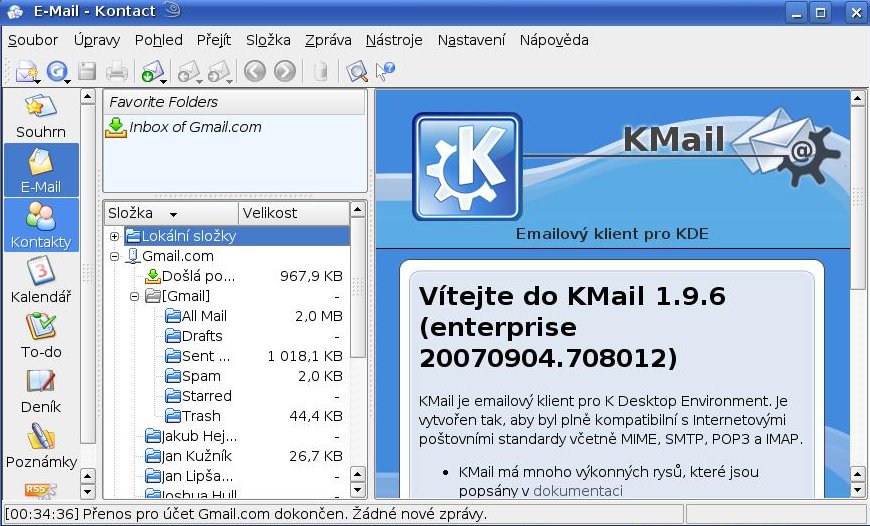Click the status bar transfer message
This screenshot has height=526, width=870.
tap(246, 514)
